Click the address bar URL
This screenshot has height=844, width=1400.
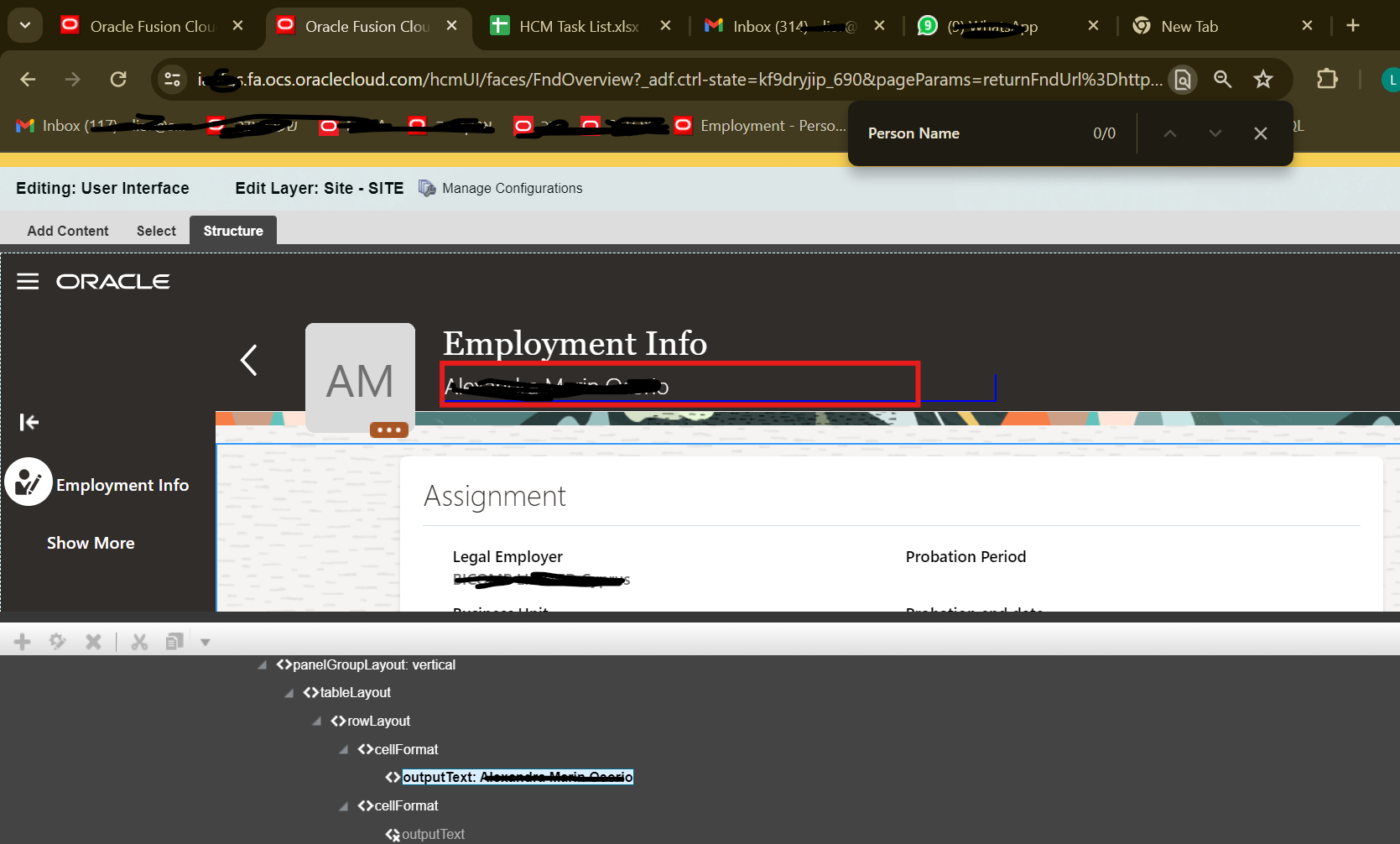(x=679, y=80)
